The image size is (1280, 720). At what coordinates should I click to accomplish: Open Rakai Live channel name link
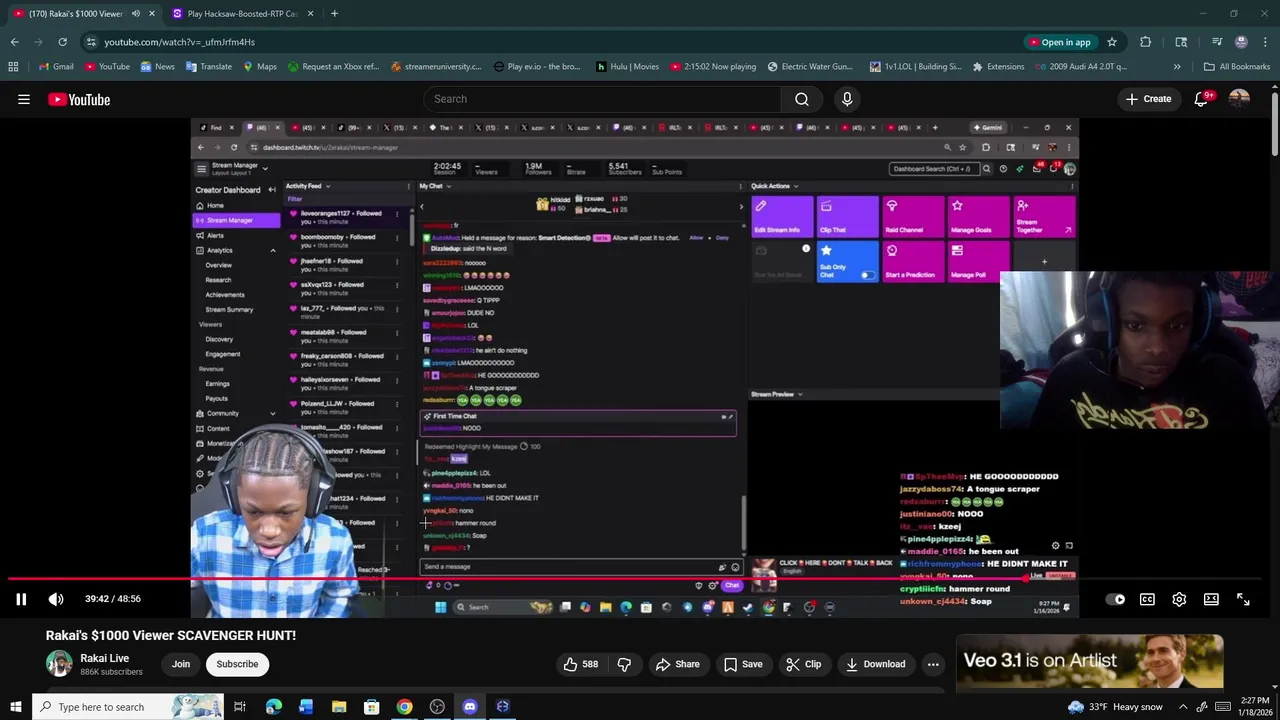(x=104, y=658)
